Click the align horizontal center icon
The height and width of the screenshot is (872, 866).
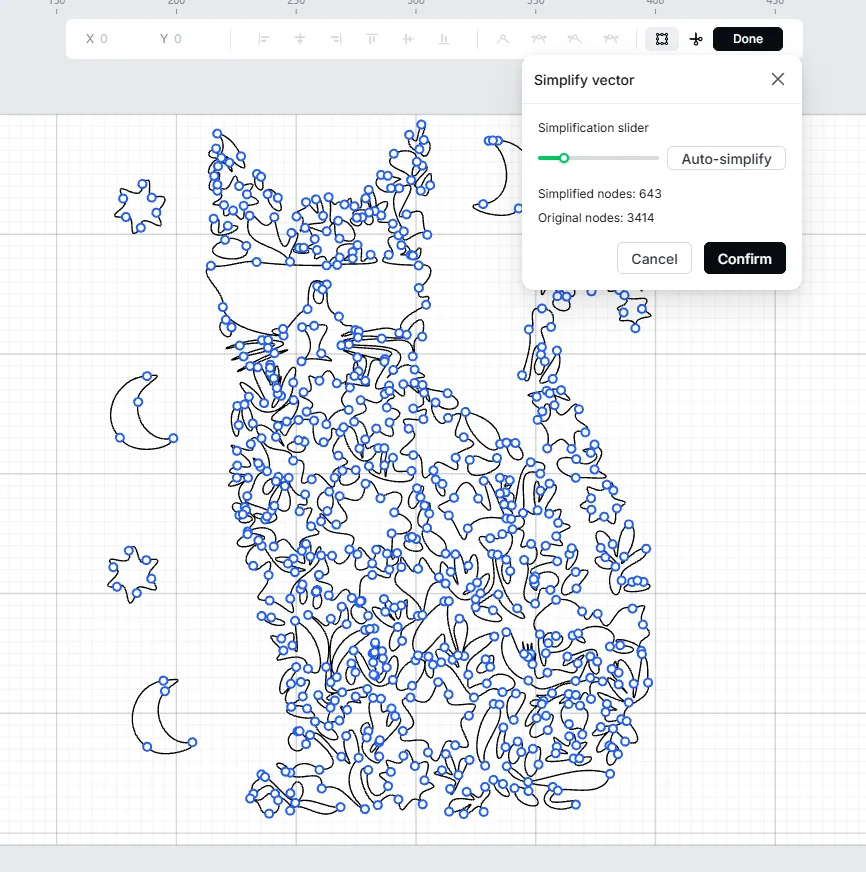300,39
